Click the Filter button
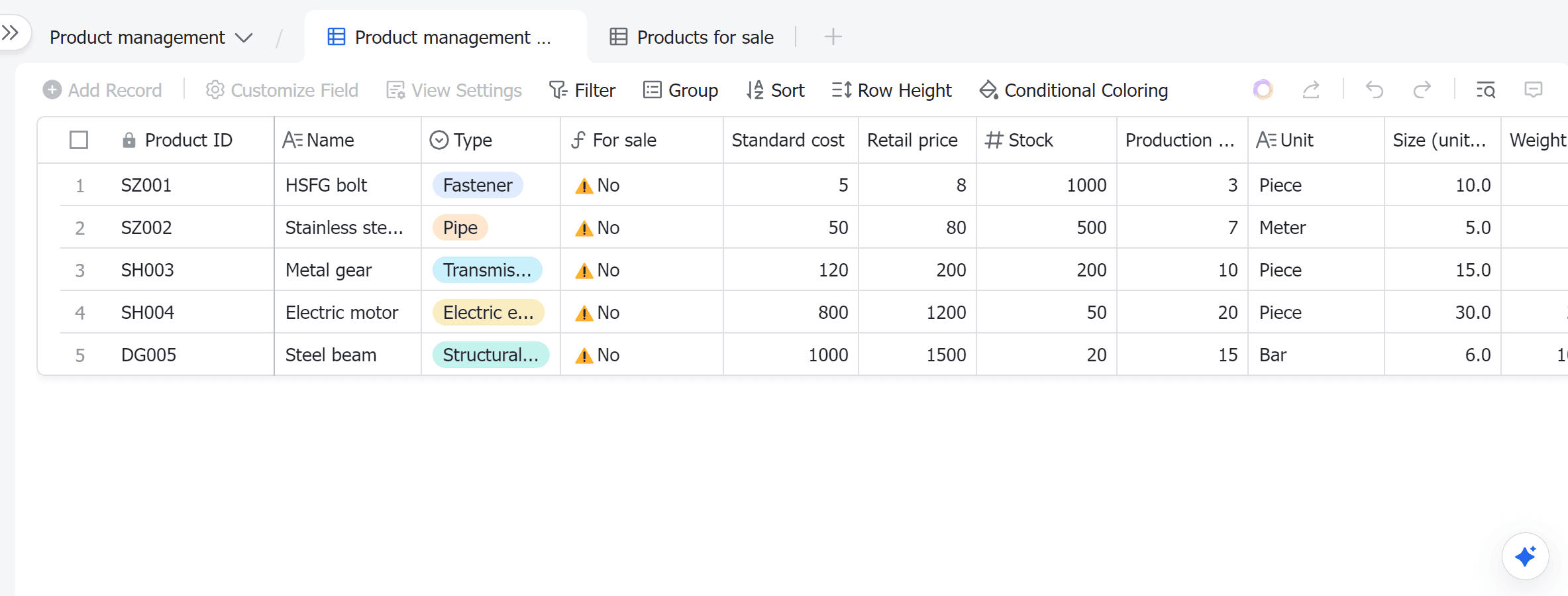Image resolution: width=1568 pixels, height=596 pixels. 582,89
